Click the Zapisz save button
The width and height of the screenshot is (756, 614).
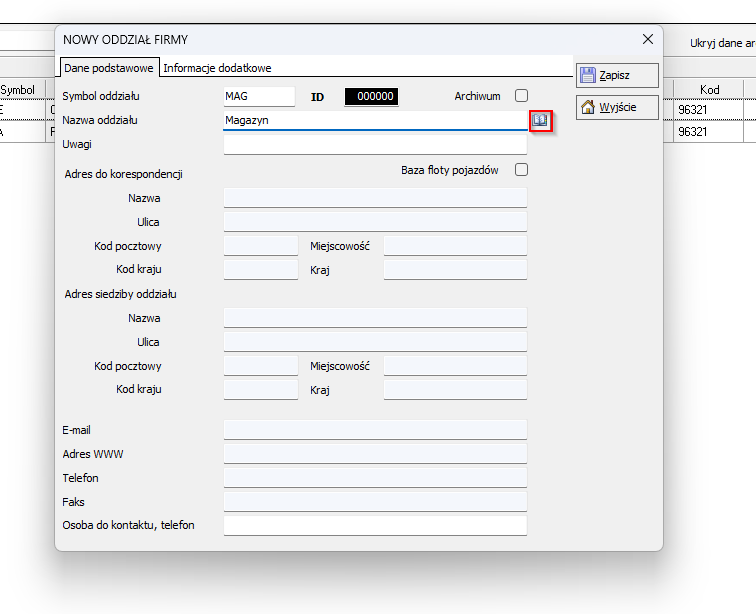pyautogui.click(x=617, y=75)
